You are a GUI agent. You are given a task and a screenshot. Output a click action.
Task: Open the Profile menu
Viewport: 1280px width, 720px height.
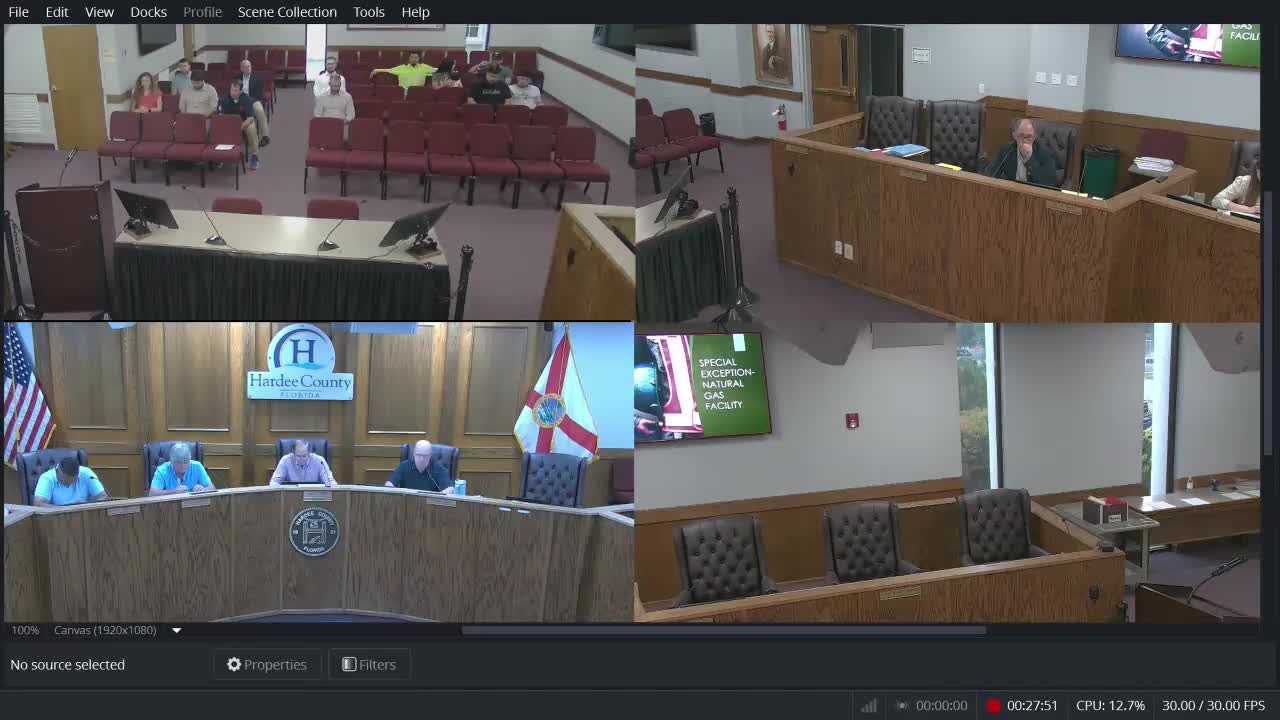tap(202, 12)
